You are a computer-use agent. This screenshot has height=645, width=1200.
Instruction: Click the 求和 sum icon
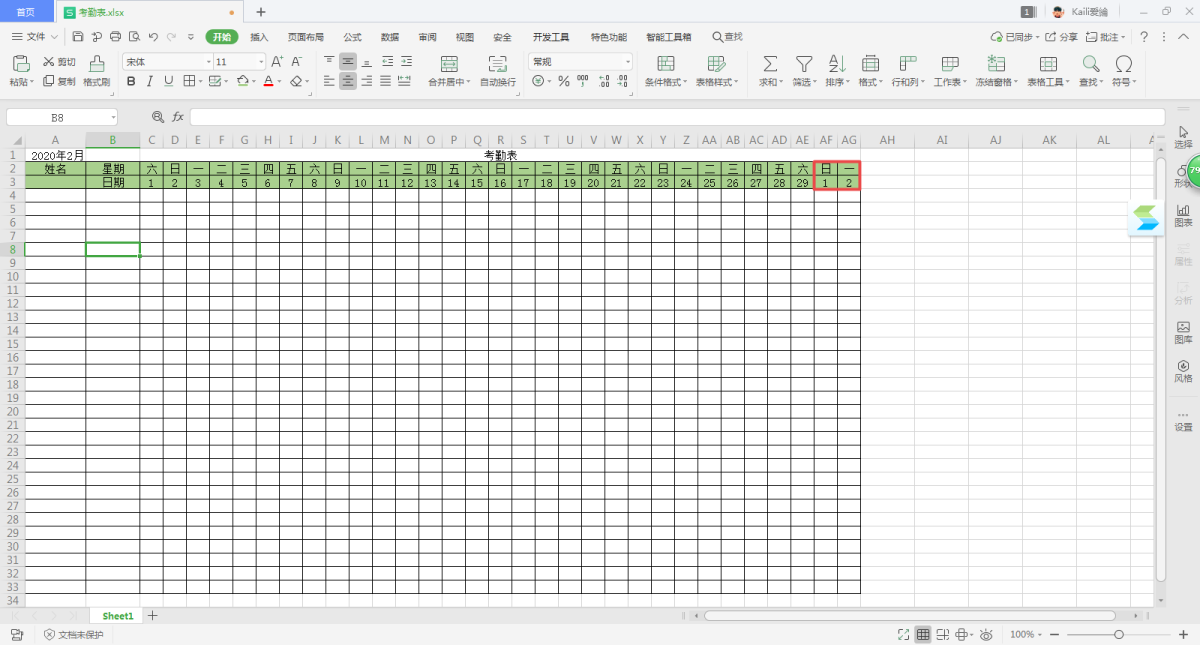pos(770,64)
